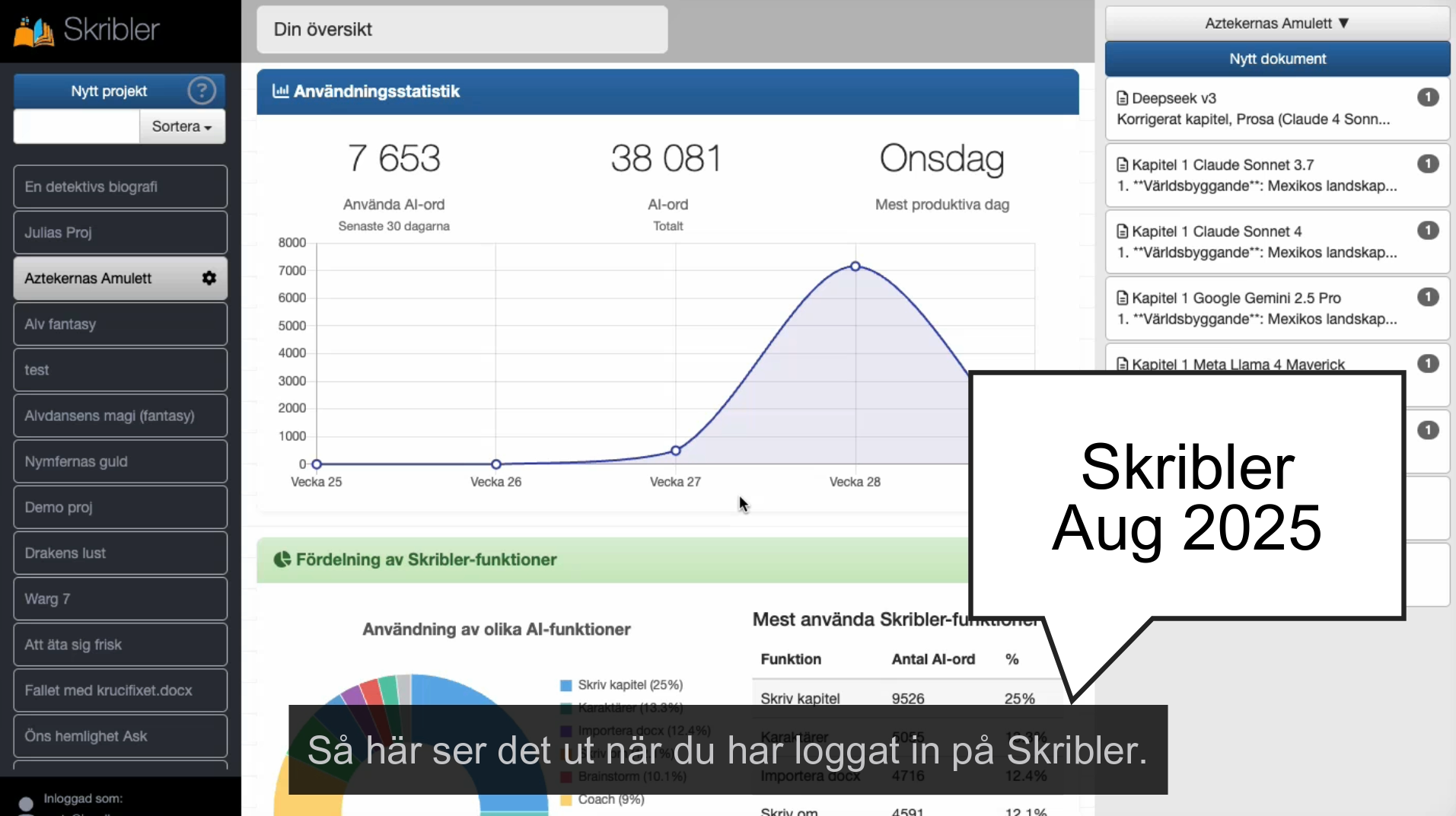
Task: Click the count badge on Deepseek v3
Action: [1428, 97]
